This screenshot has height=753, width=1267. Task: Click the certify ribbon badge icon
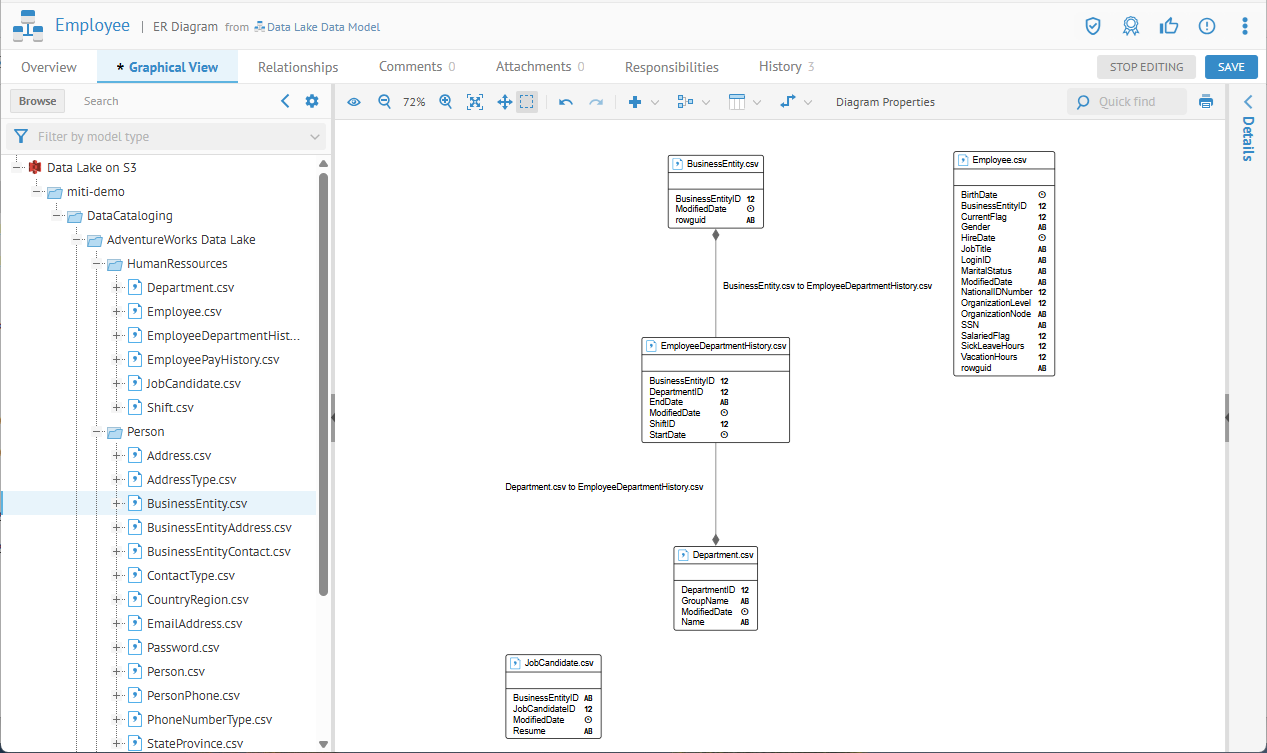(1130, 26)
